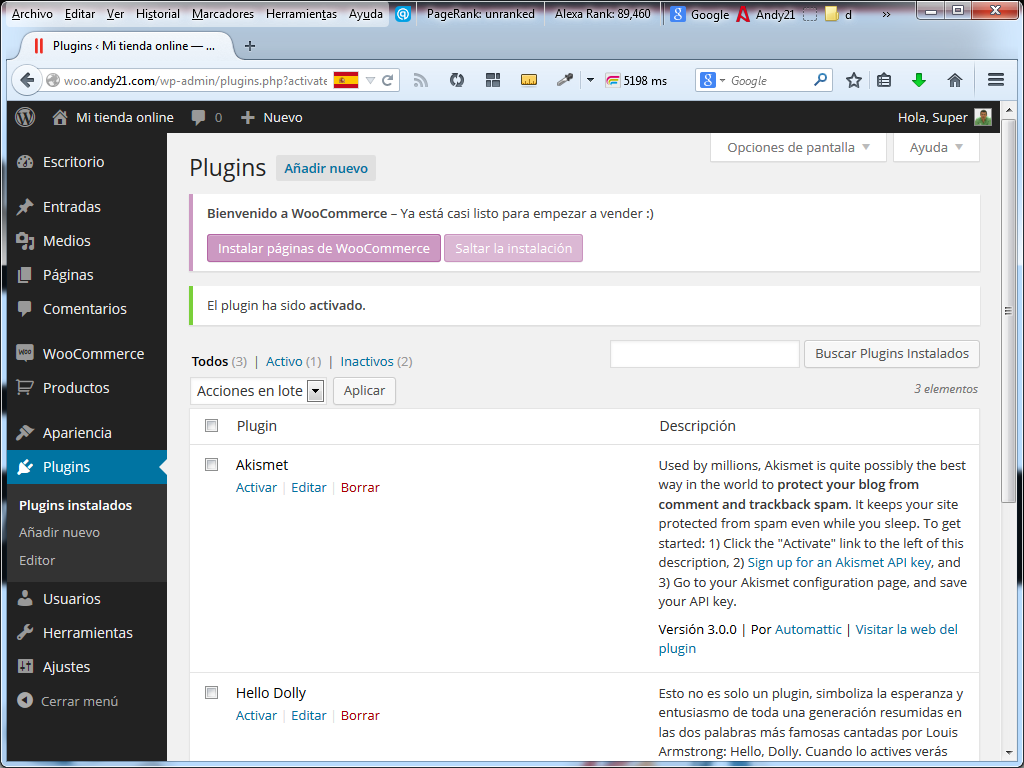Click the vertical scrollbar thumb
Viewport: 1024px width, 768px height.
(x=1008, y=311)
